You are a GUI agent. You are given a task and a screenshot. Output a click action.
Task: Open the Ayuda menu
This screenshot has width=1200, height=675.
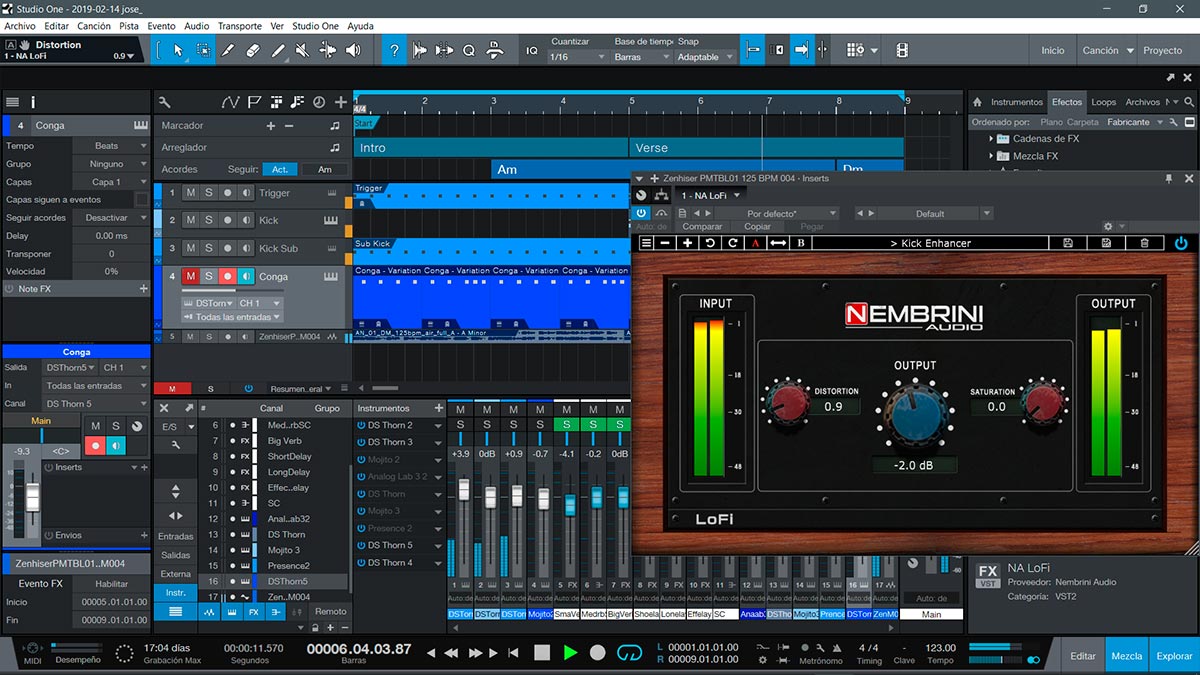360,25
